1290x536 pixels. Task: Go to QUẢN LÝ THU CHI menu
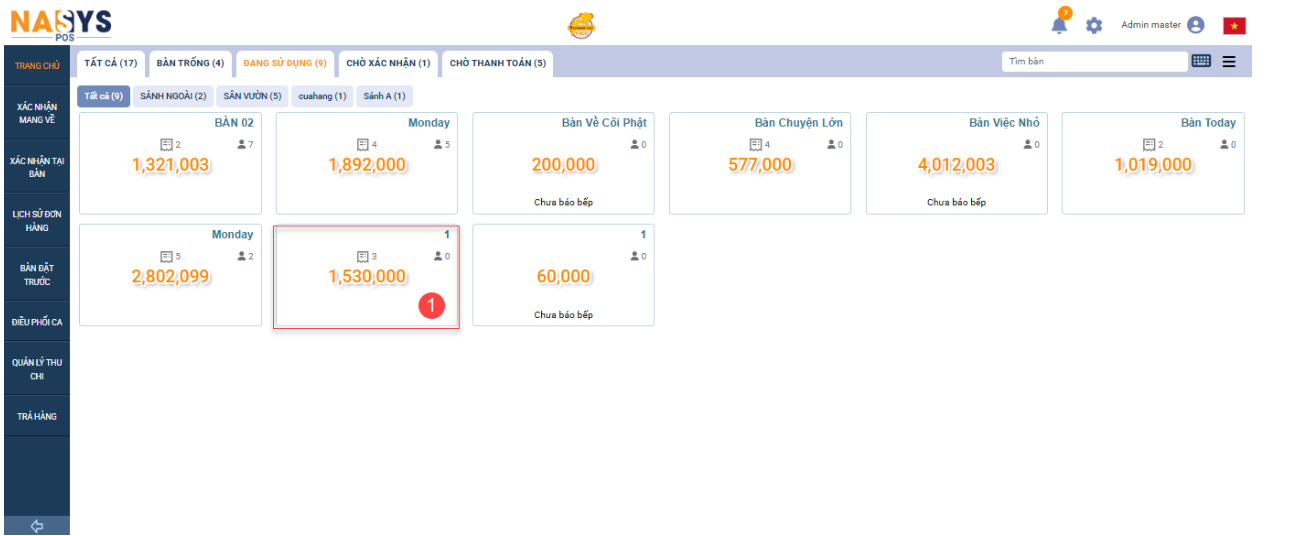click(37, 369)
